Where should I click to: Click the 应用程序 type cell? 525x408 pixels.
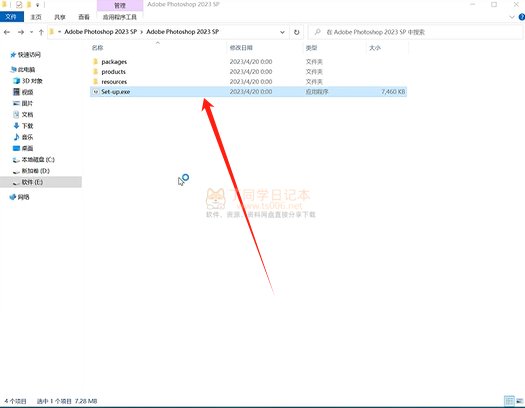317,92
